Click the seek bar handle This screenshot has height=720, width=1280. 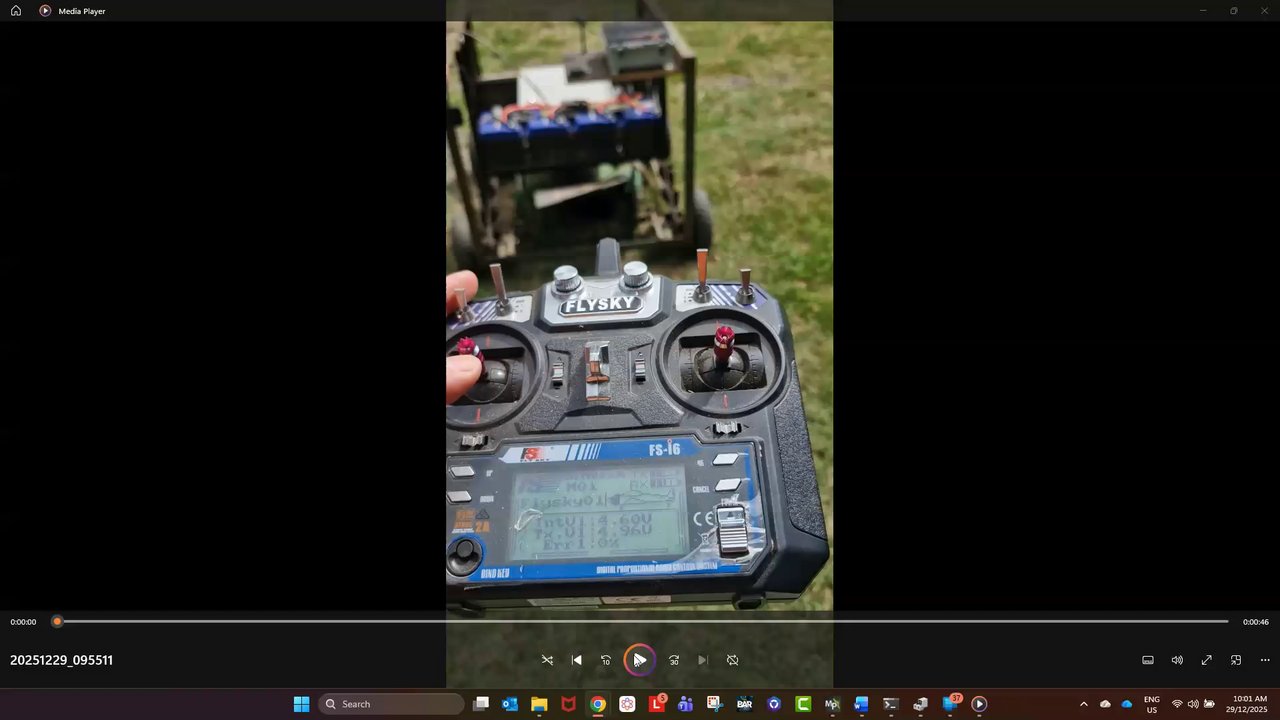57,622
